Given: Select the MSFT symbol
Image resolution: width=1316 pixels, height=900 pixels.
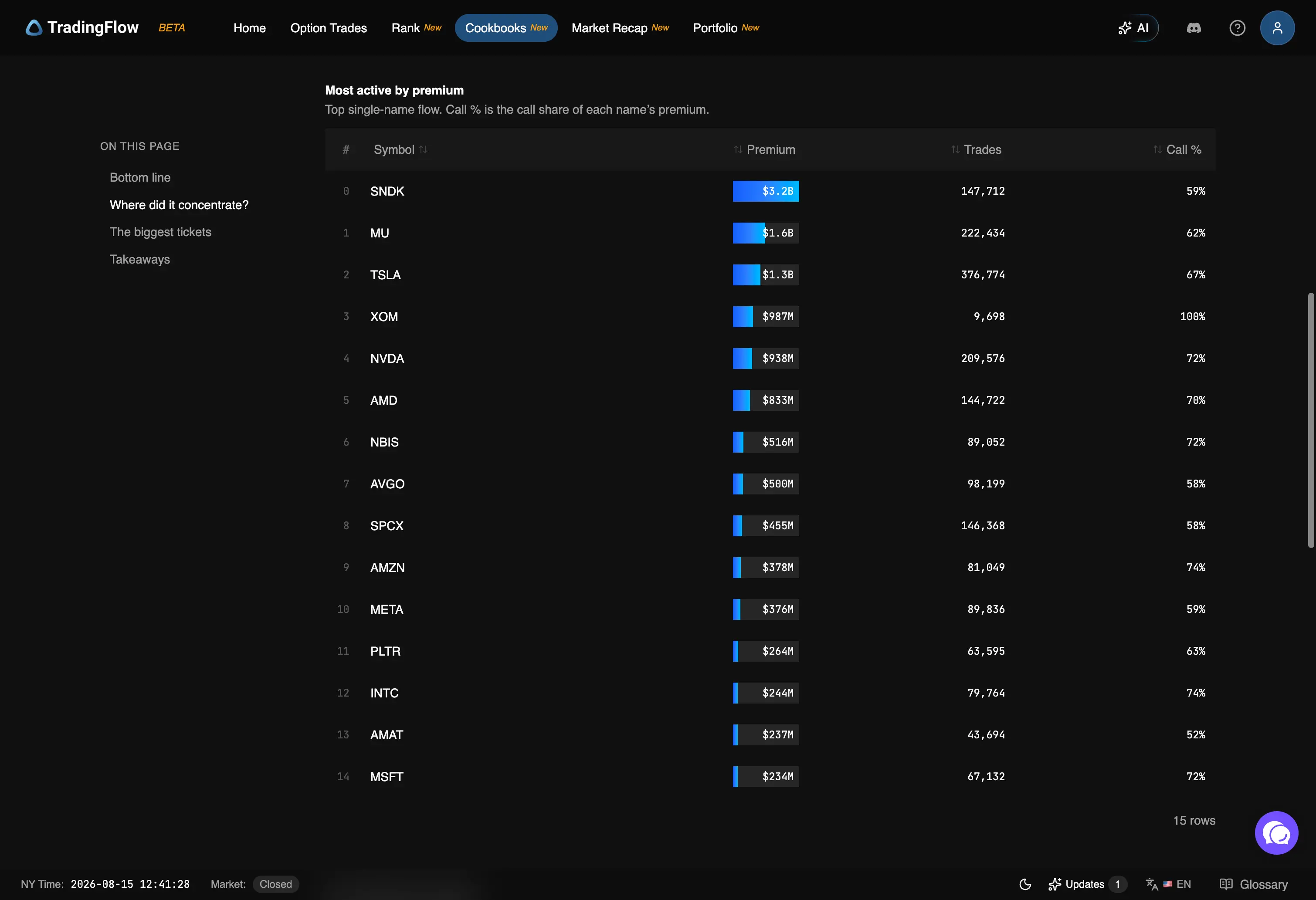Looking at the screenshot, I should click(x=387, y=777).
